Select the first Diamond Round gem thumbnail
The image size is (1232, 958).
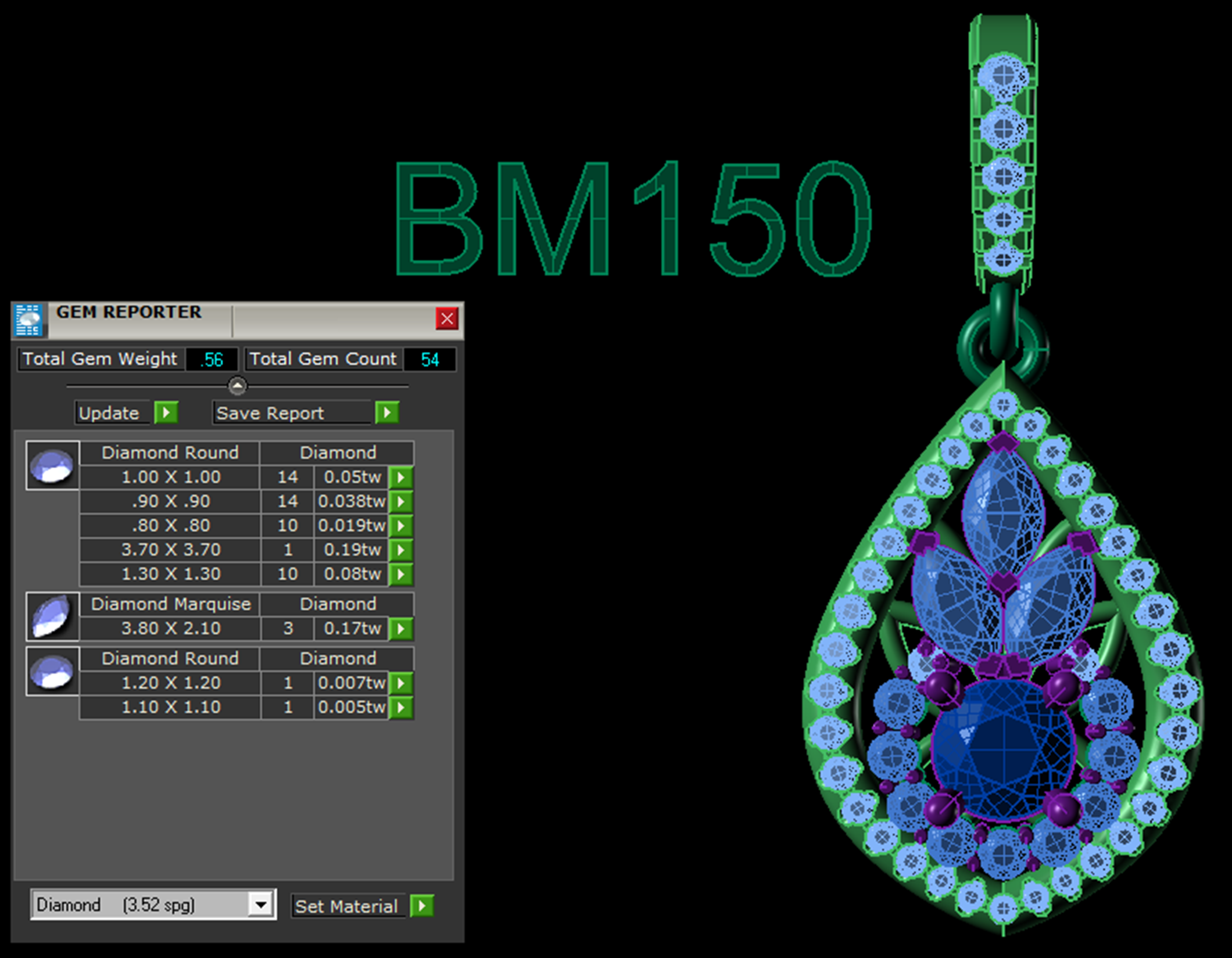point(52,466)
